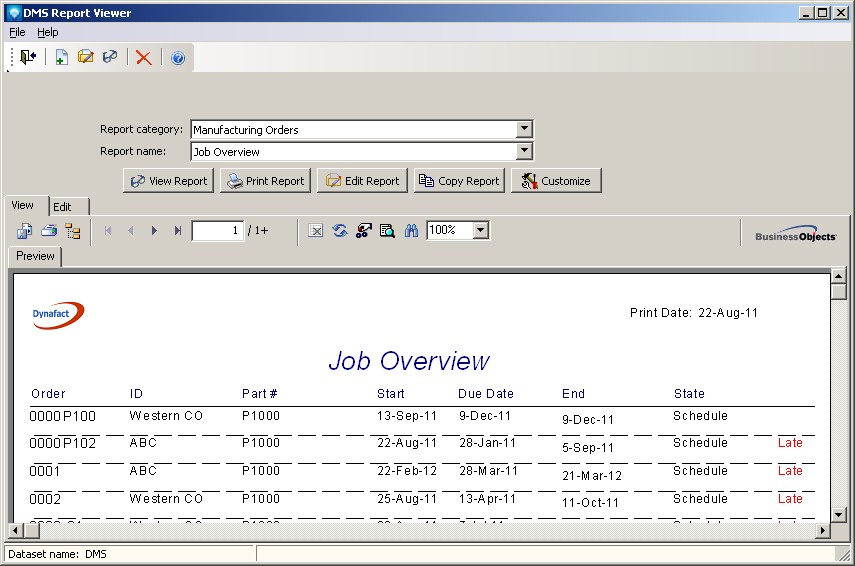855x566 pixels.
Task: Click the new report icon with green plus
Action: (61, 58)
